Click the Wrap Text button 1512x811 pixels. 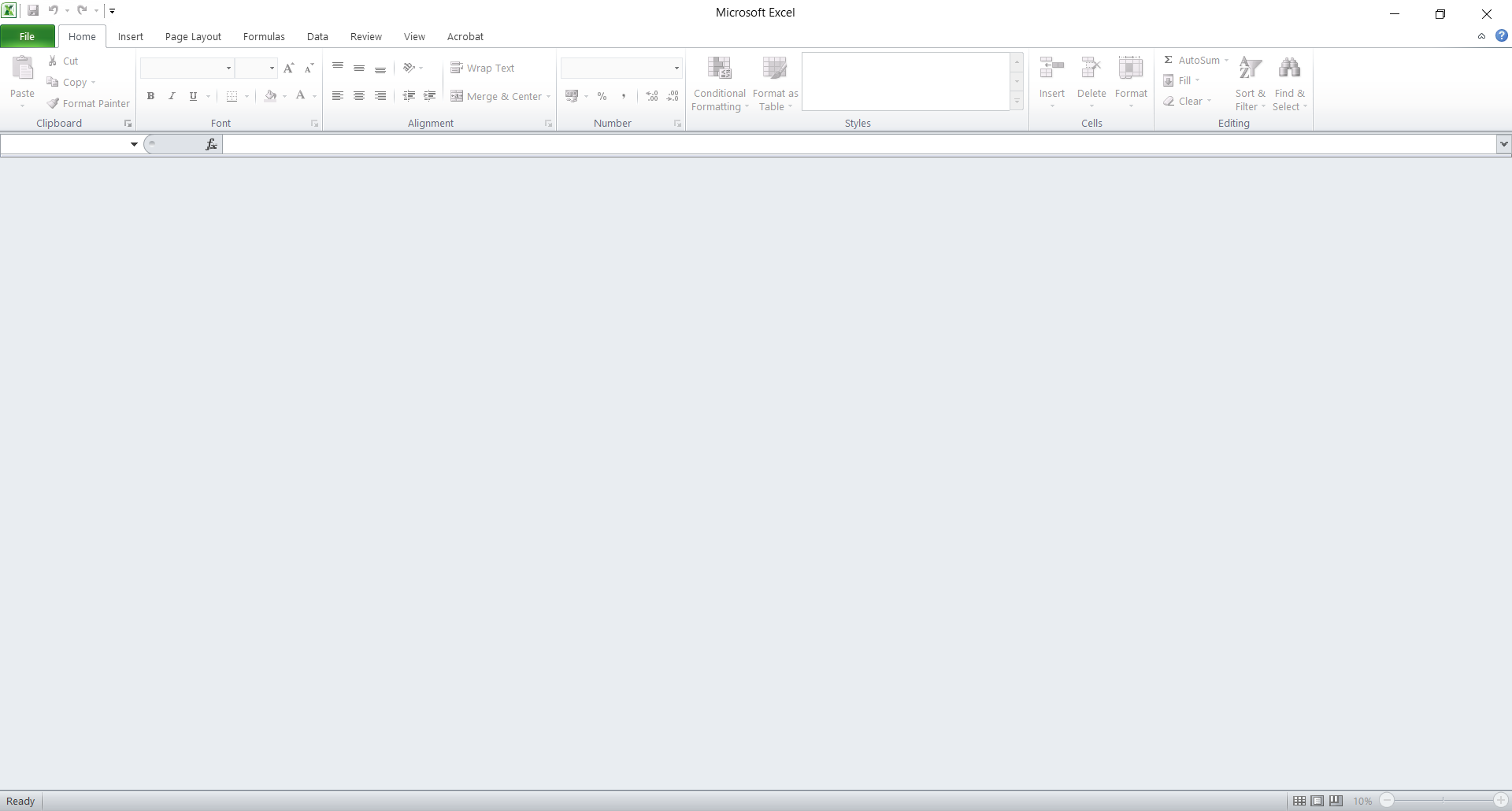click(x=483, y=68)
